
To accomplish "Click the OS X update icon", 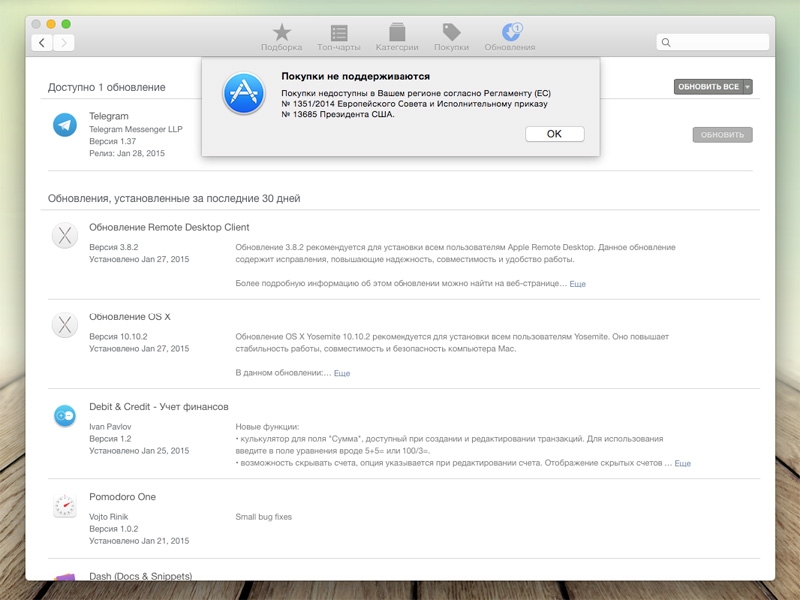I will tap(65, 325).
